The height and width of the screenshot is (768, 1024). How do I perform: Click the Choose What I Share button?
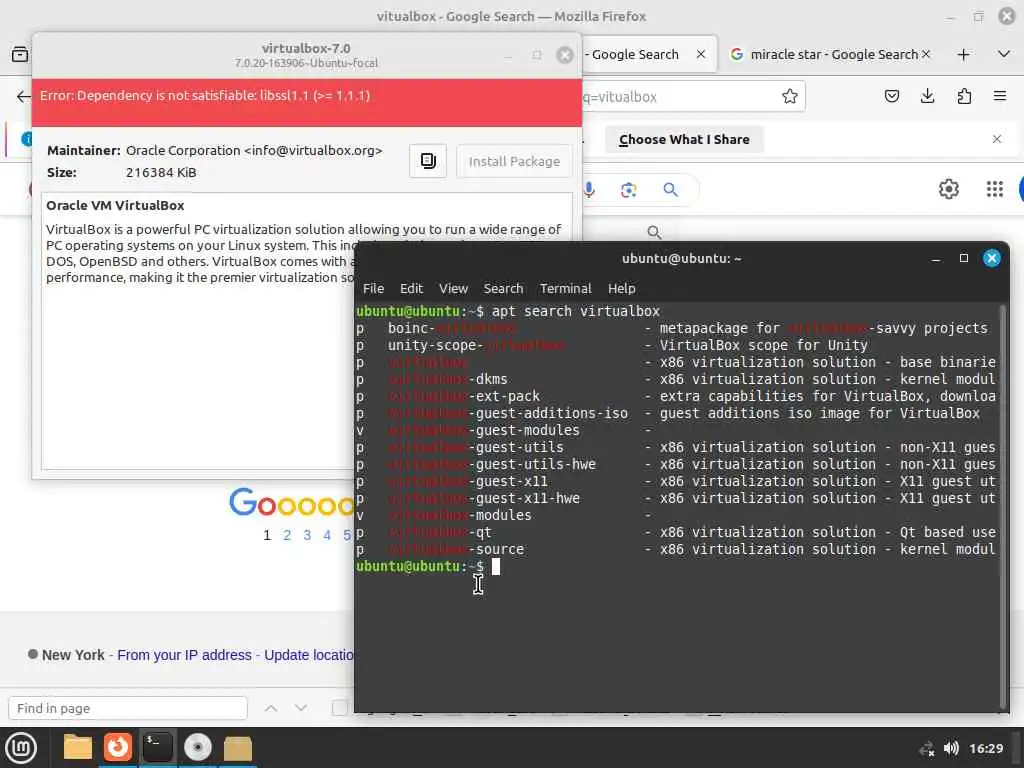click(x=684, y=139)
